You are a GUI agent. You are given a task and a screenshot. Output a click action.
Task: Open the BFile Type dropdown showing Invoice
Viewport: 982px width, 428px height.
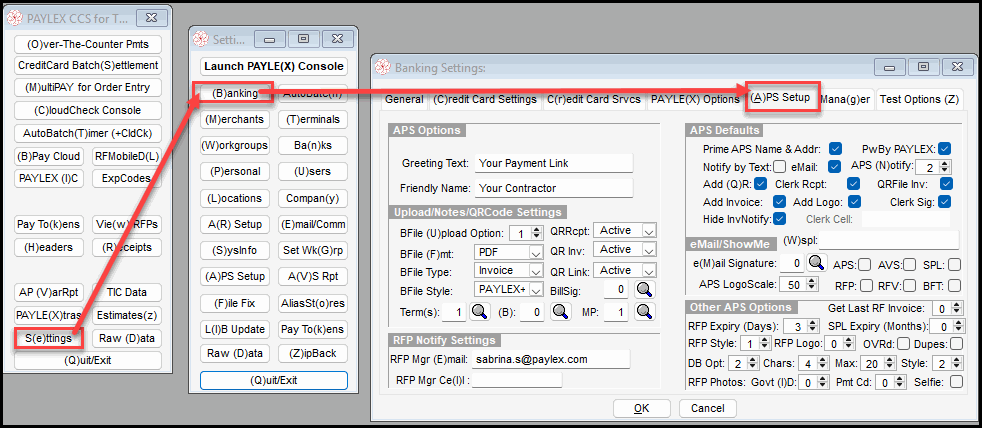[508, 271]
